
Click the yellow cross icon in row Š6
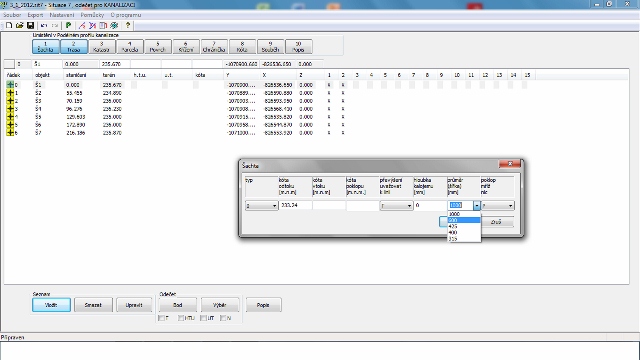tap(10, 125)
